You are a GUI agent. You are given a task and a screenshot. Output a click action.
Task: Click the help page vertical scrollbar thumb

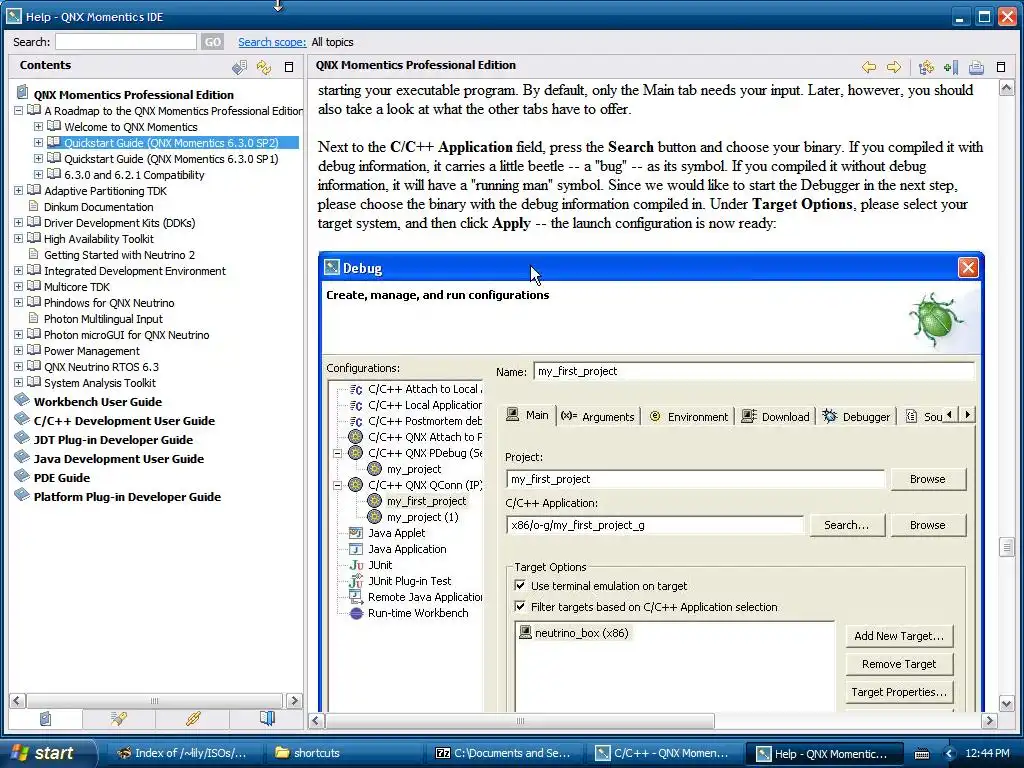(x=1006, y=546)
